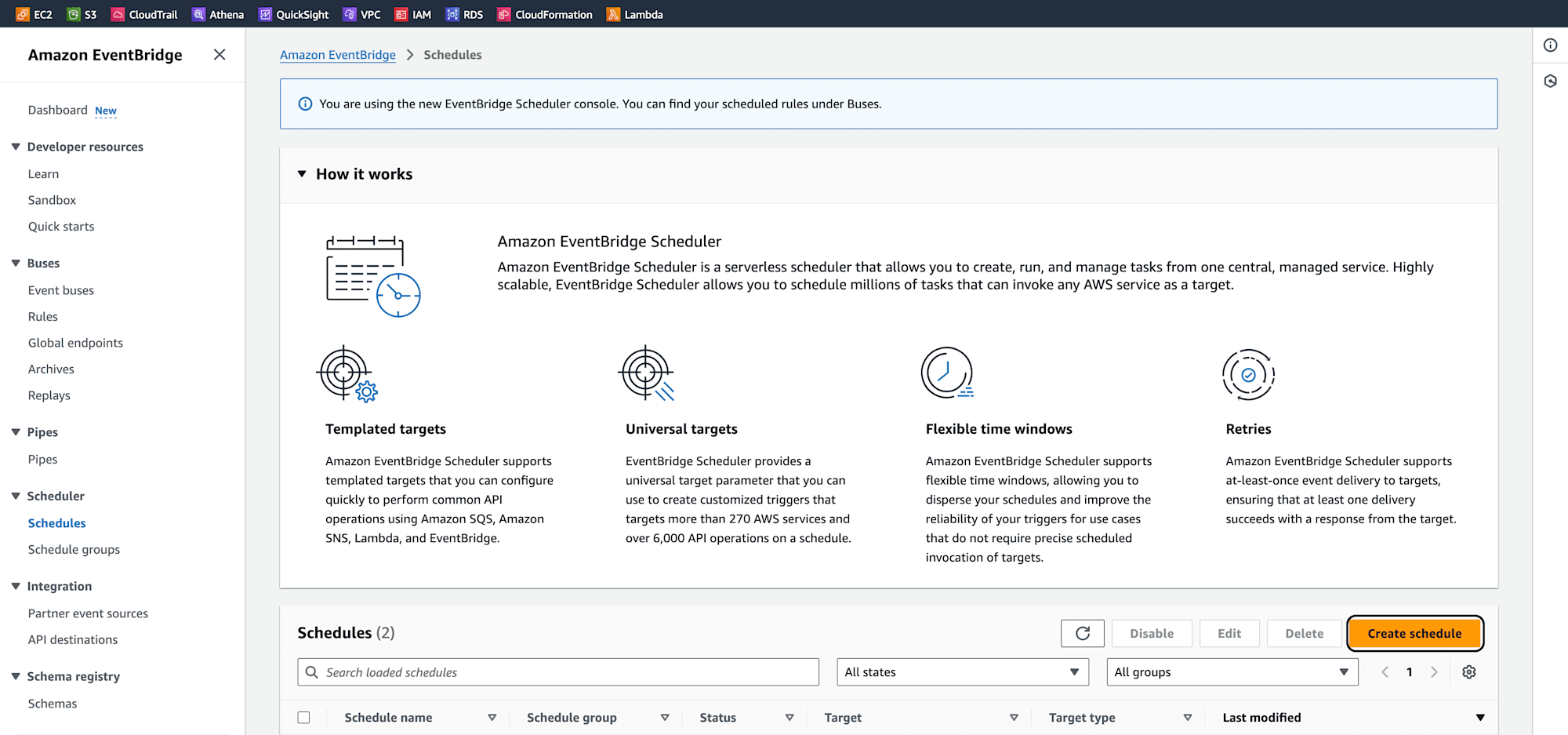The height and width of the screenshot is (735, 1568).
Task: Open Pipes link in the sidebar
Action: pyautogui.click(x=43, y=460)
